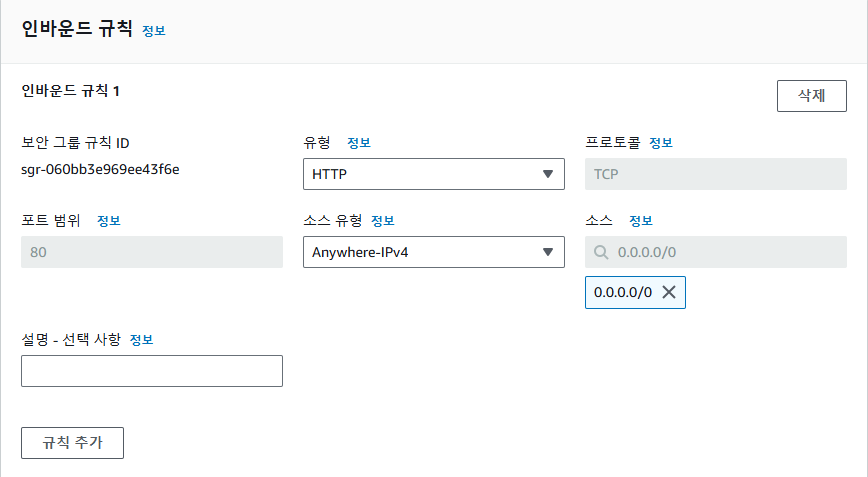
Task: Open 정보 link next to 프로토콜
Action: tap(661, 143)
